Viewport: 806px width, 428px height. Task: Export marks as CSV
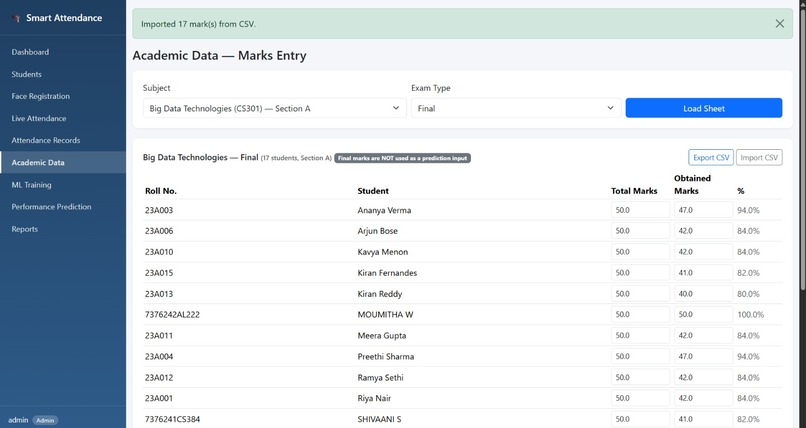click(x=711, y=158)
